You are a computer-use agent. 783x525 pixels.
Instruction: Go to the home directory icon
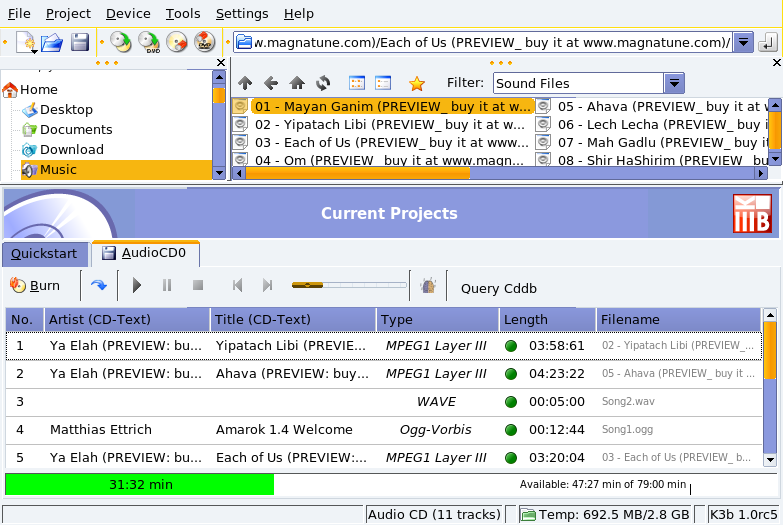297,83
